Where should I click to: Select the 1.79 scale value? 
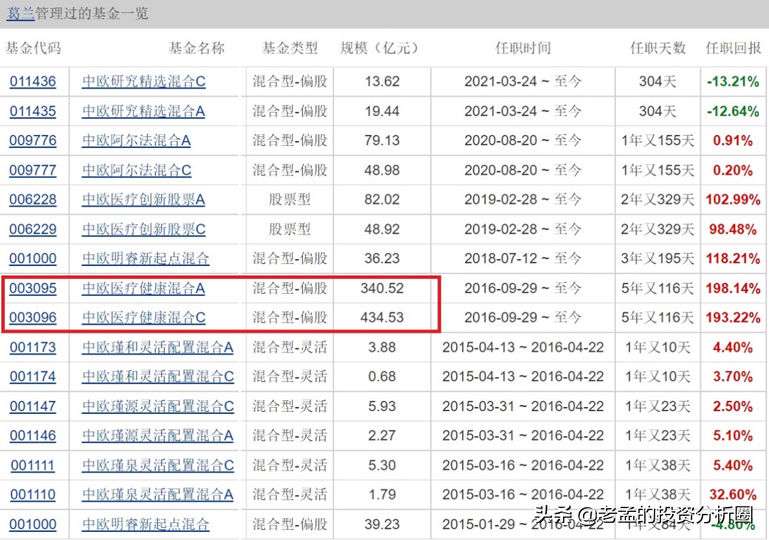click(382, 494)
